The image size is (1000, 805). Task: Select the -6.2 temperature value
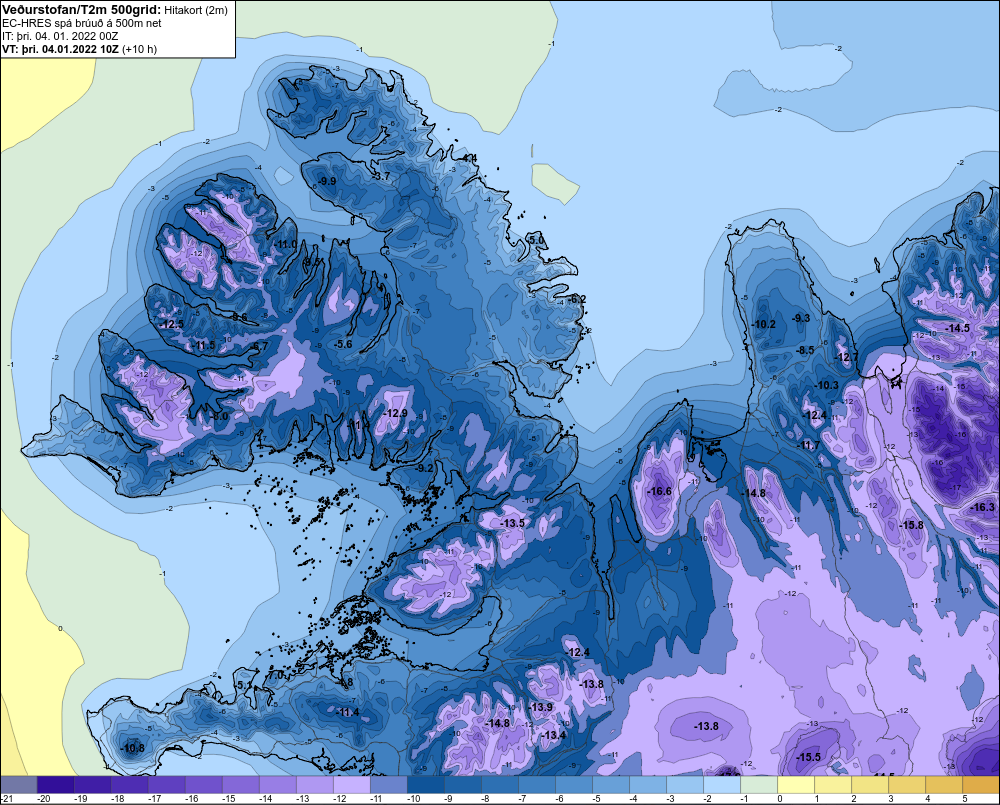tap(577, 299)
